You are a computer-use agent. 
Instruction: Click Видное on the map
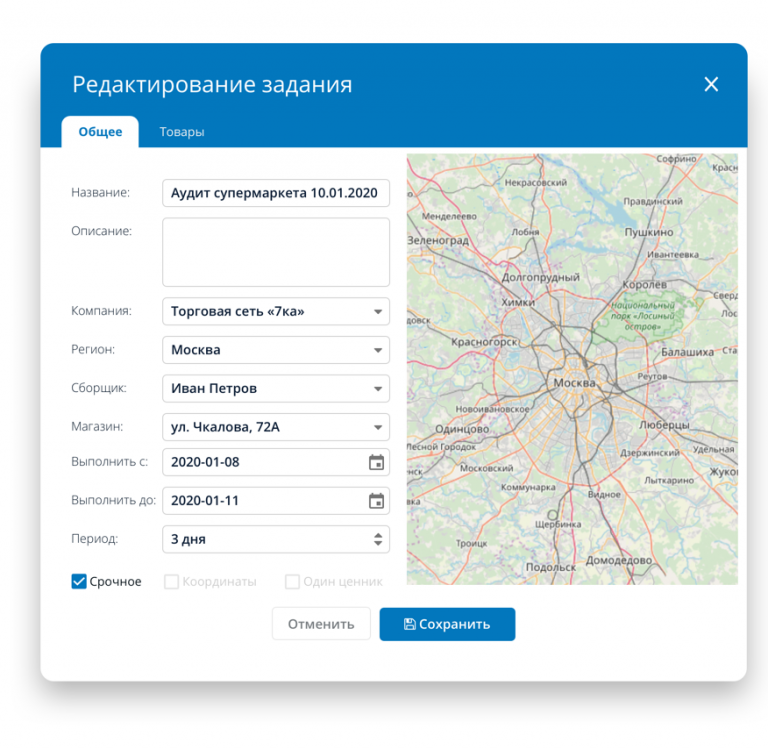click(x=604, y=495)
